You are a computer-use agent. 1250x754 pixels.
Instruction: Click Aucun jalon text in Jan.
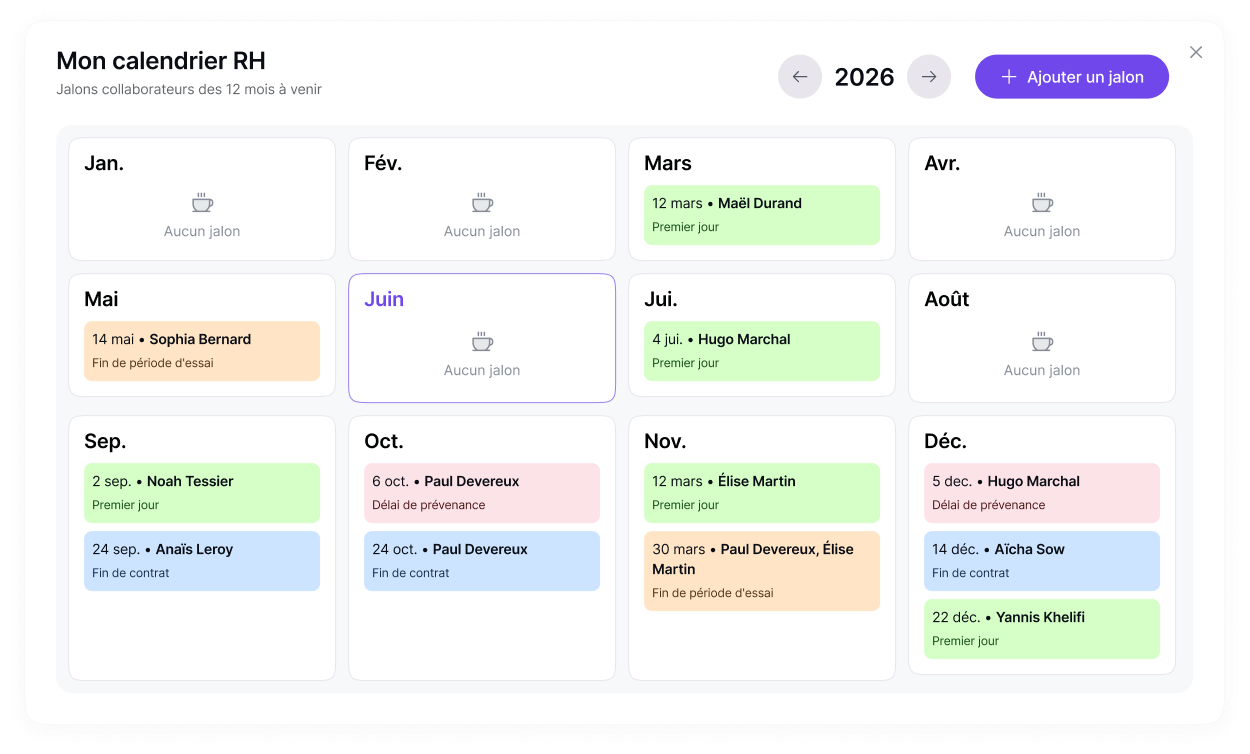(202, 231)
